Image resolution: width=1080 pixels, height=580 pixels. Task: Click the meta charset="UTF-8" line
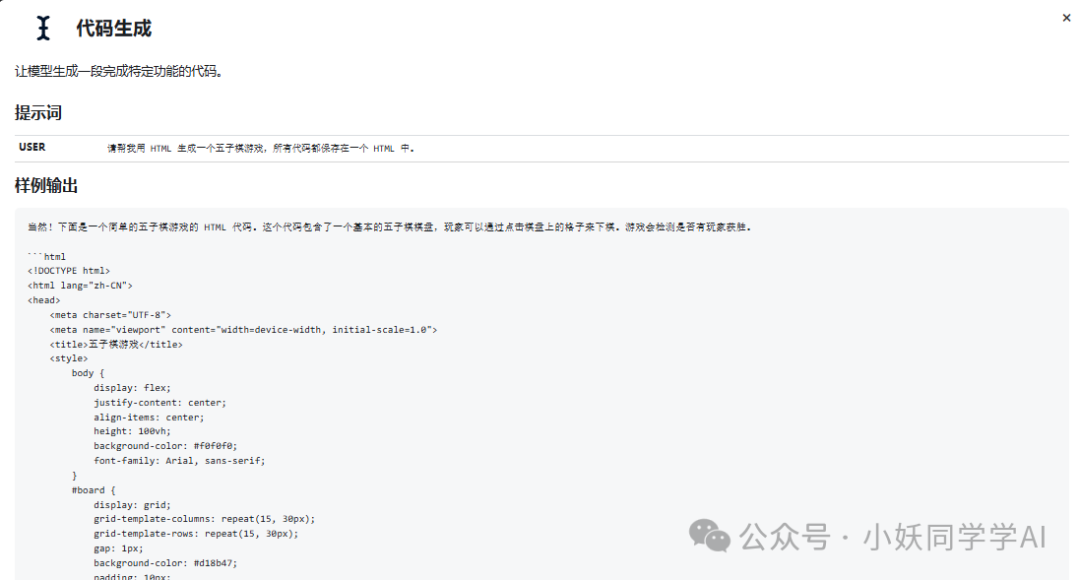tap(110, 315)
